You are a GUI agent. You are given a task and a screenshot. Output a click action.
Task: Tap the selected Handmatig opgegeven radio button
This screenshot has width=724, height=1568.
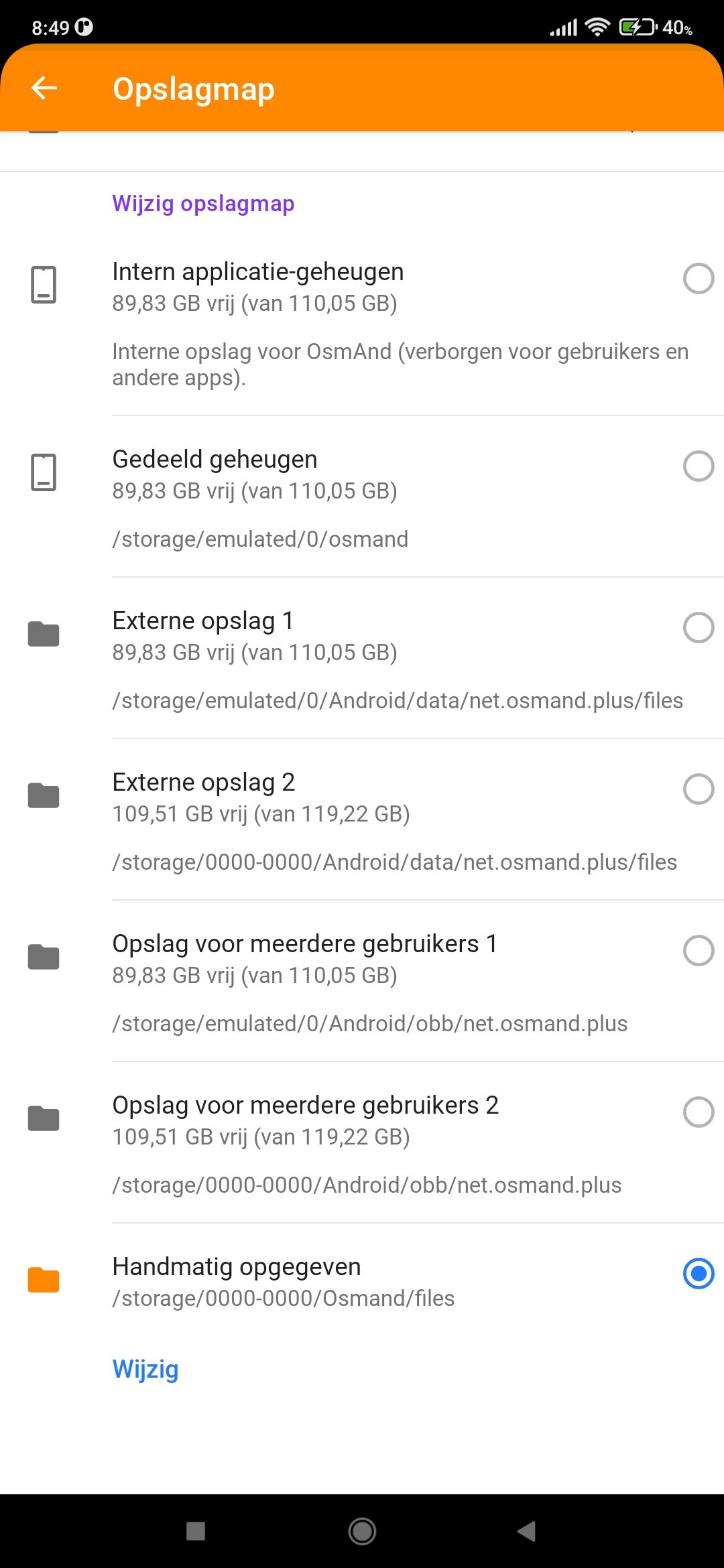coord(698,1274)
